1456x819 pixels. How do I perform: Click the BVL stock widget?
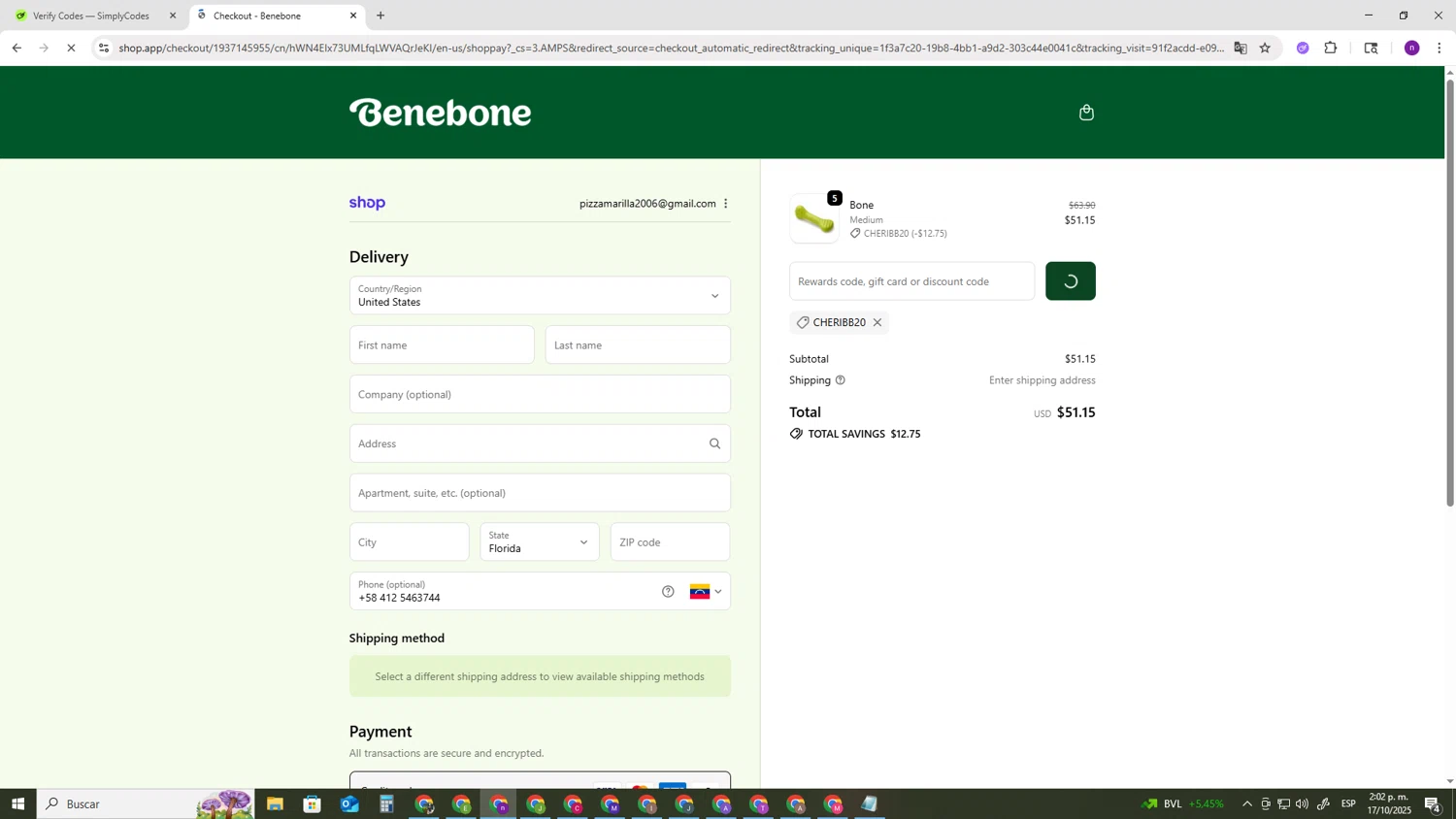click(1183, 804)
